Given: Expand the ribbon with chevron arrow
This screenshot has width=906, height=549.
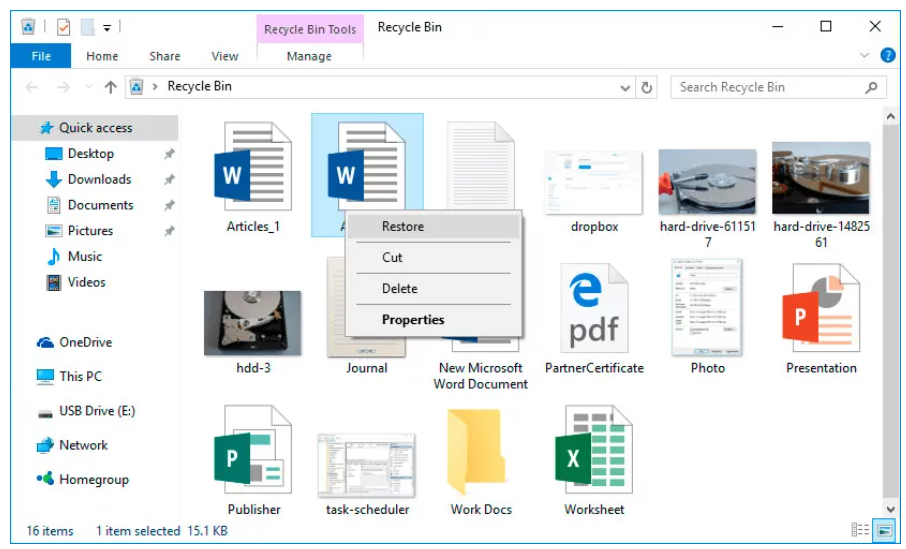Looking at the screenshot, I should [x=864, y=55].
